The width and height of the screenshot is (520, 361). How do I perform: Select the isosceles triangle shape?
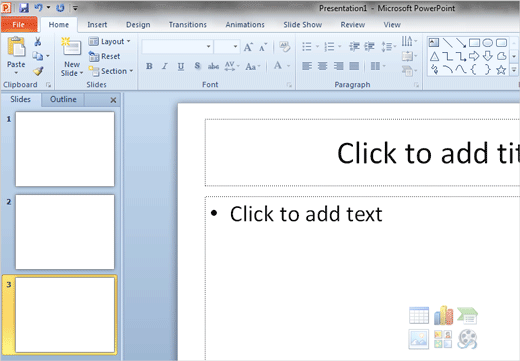434,56
